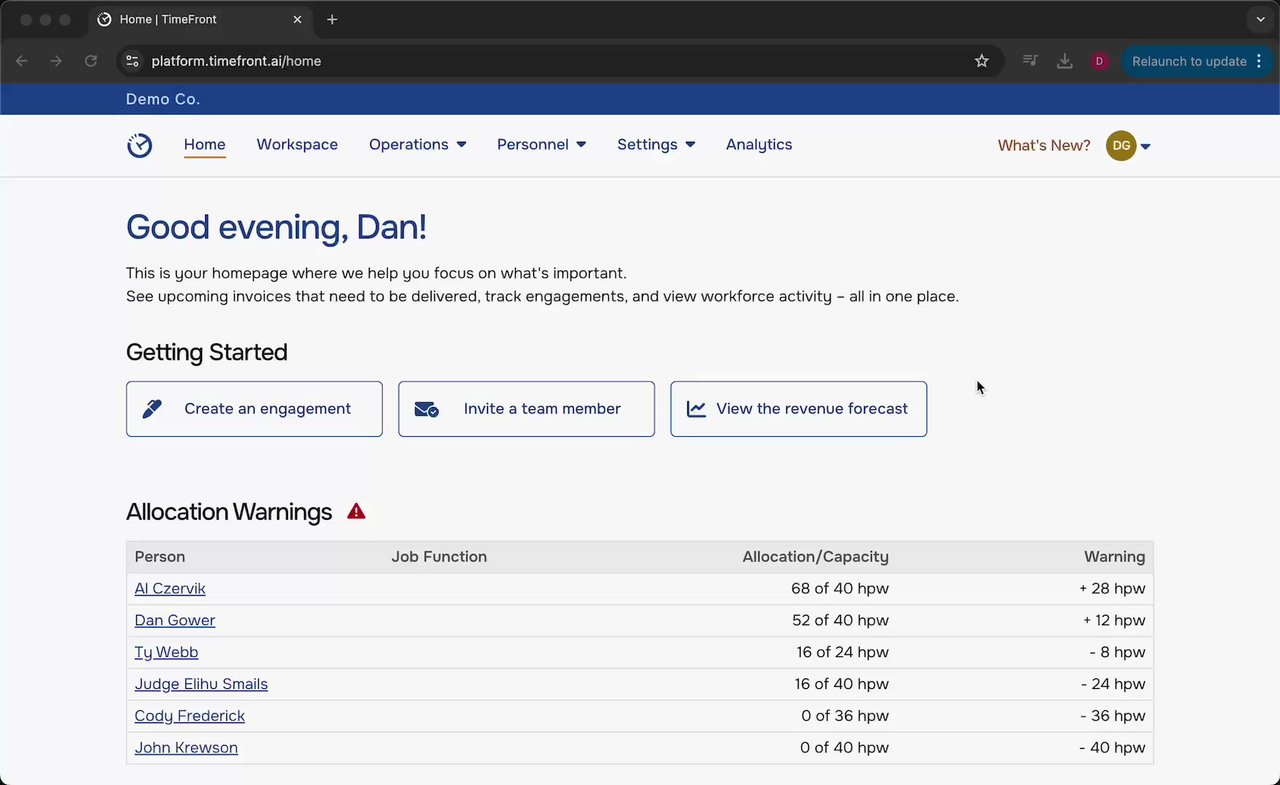Expand the Personnel dropdown menu

point(541,145)
